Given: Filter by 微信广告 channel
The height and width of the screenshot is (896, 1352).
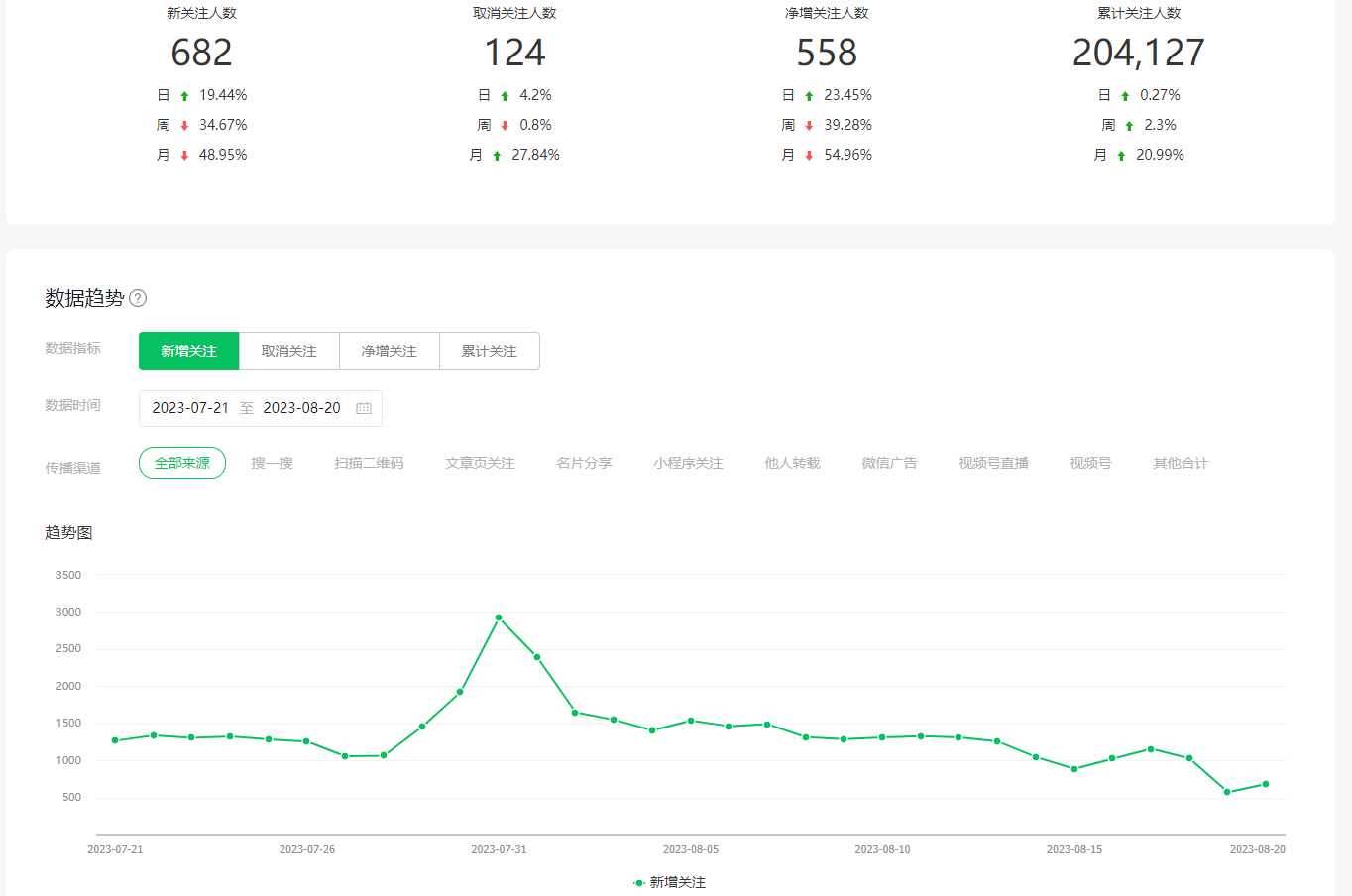Looking at the screenshot, I should click(889, 463).
